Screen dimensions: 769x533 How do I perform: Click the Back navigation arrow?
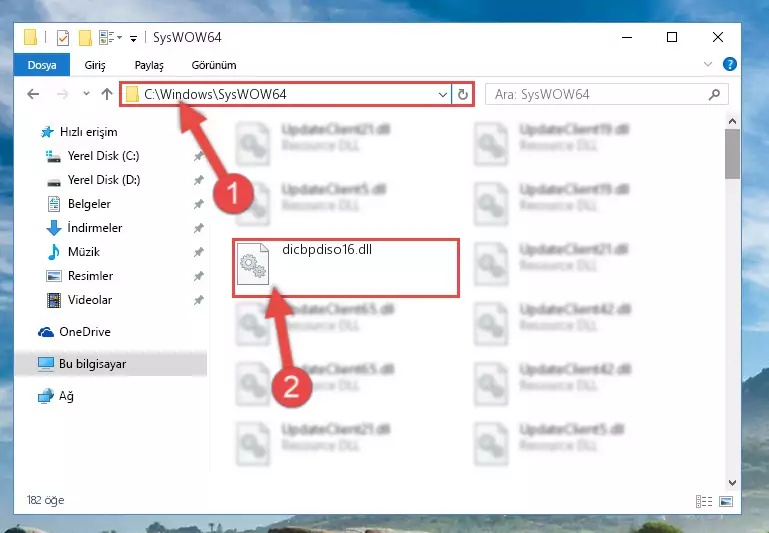[33, 94]
